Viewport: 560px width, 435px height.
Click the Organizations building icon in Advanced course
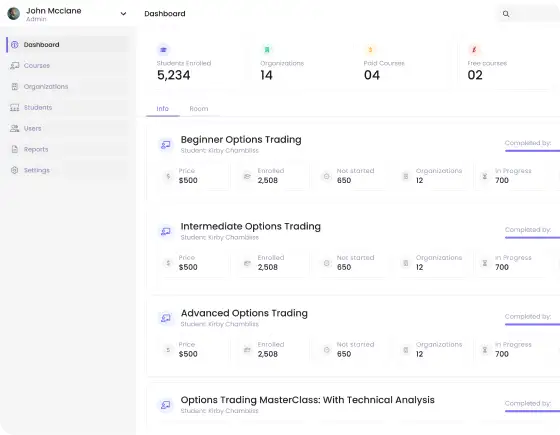tap(406, 350)
